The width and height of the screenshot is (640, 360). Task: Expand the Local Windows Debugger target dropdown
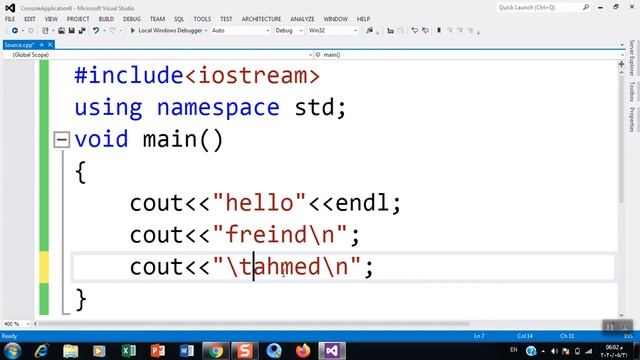206,31
